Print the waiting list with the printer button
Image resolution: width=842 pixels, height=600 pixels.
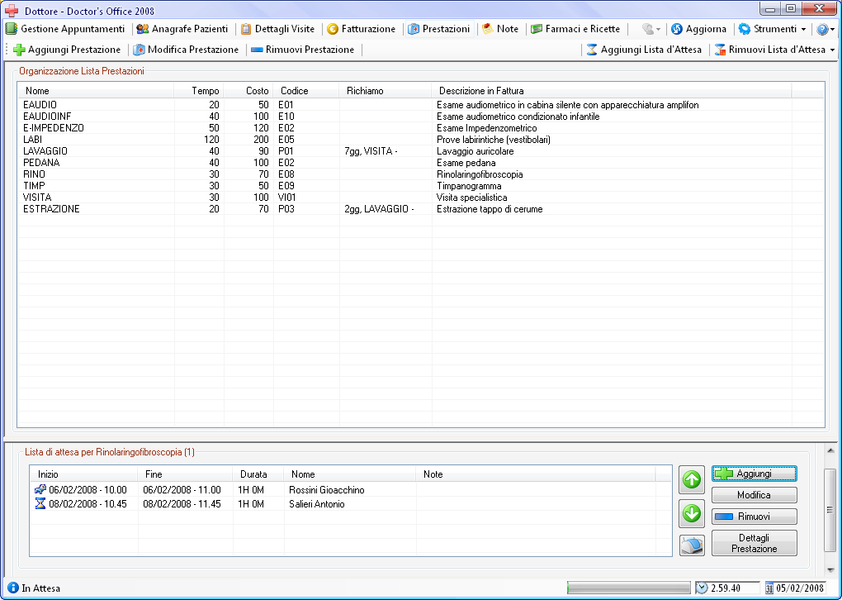coord(692,545)
